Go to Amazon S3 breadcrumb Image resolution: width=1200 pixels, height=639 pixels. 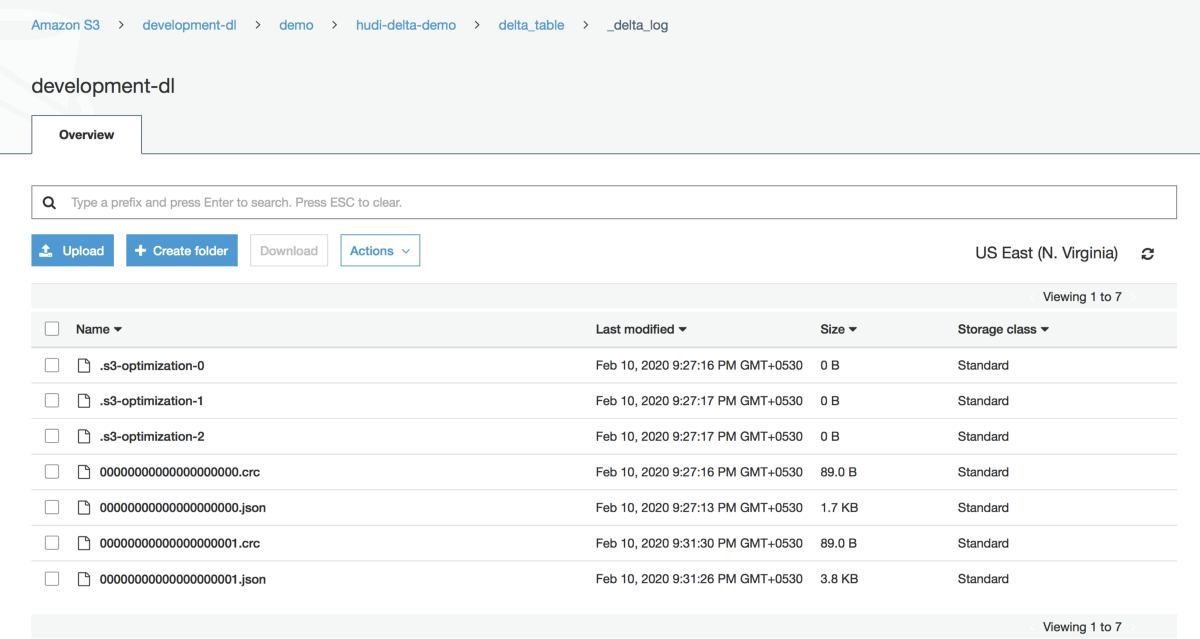(66, 25)
